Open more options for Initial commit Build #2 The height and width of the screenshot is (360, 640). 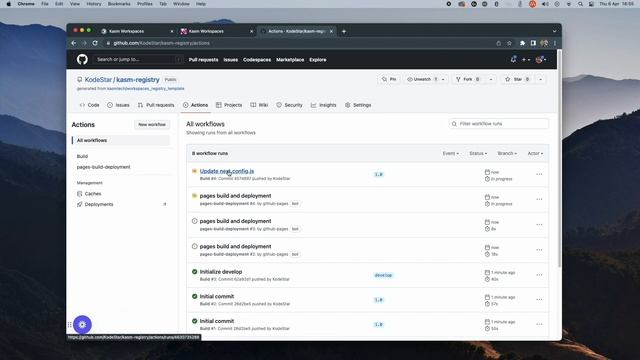539,300
